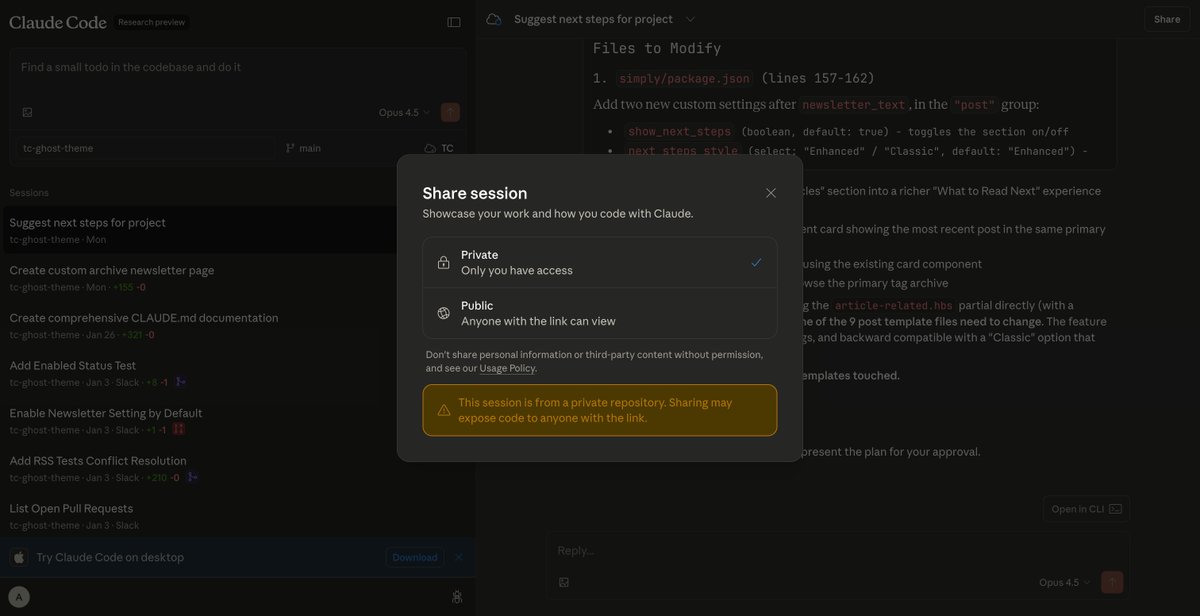Open the image attachment icon in prompt box
The width and height of the screenshot is (1200, 616).
click(25, 111)
